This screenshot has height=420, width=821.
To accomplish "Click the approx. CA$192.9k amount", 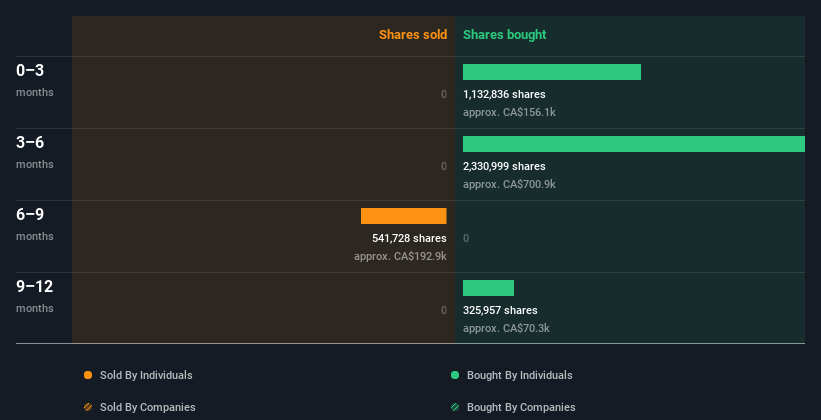I will (401, 257).
